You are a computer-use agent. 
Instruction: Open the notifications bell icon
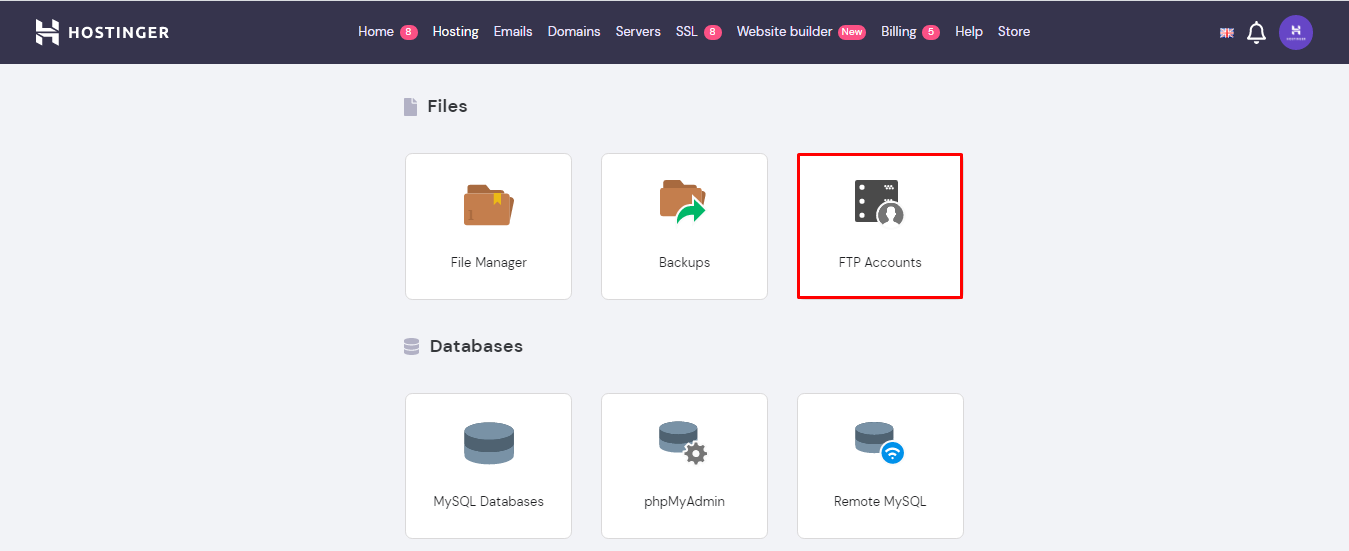1257,32
